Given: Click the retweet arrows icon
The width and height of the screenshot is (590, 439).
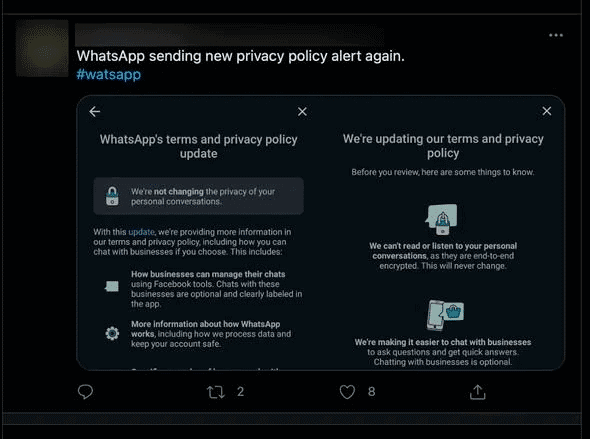Looking at the screenshot, I should click(x=216, y=392).
